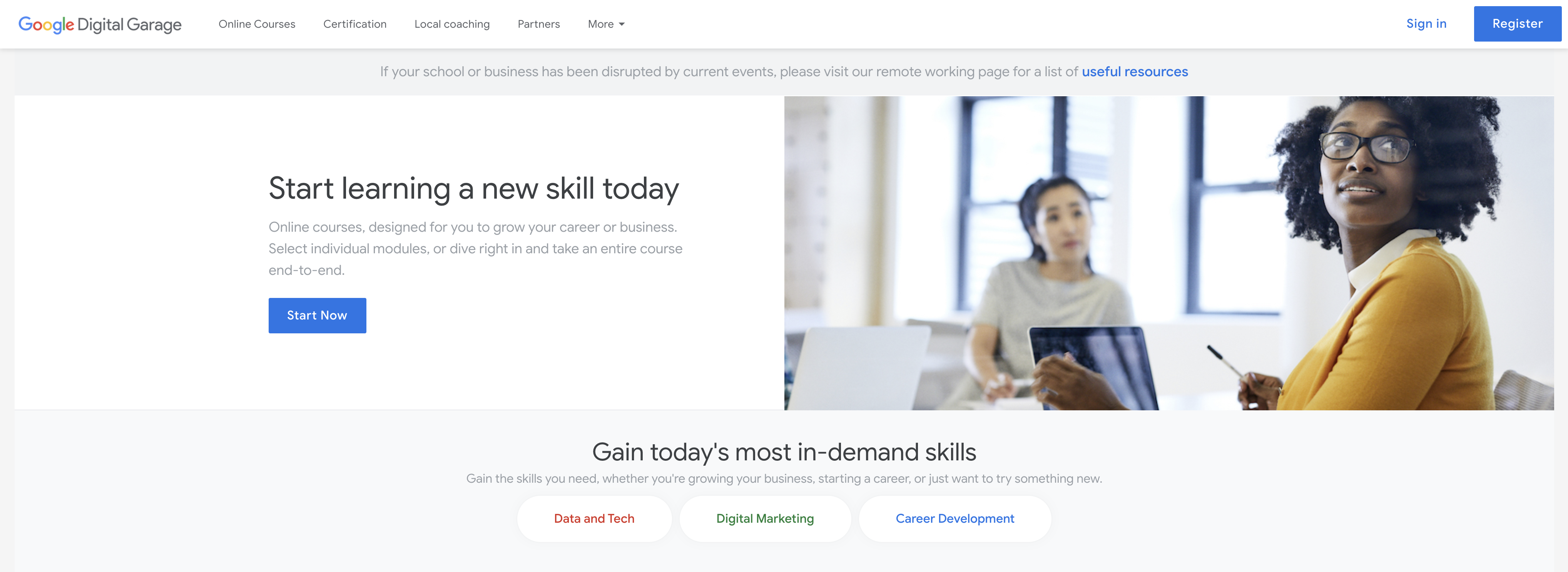Expand Partners navigation menu item

[x=538, y=24]
